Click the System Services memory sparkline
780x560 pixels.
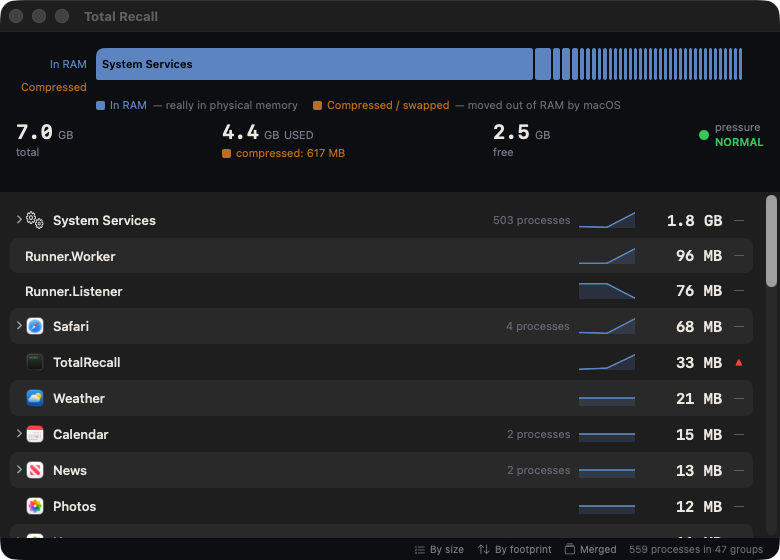click(607, 220)
